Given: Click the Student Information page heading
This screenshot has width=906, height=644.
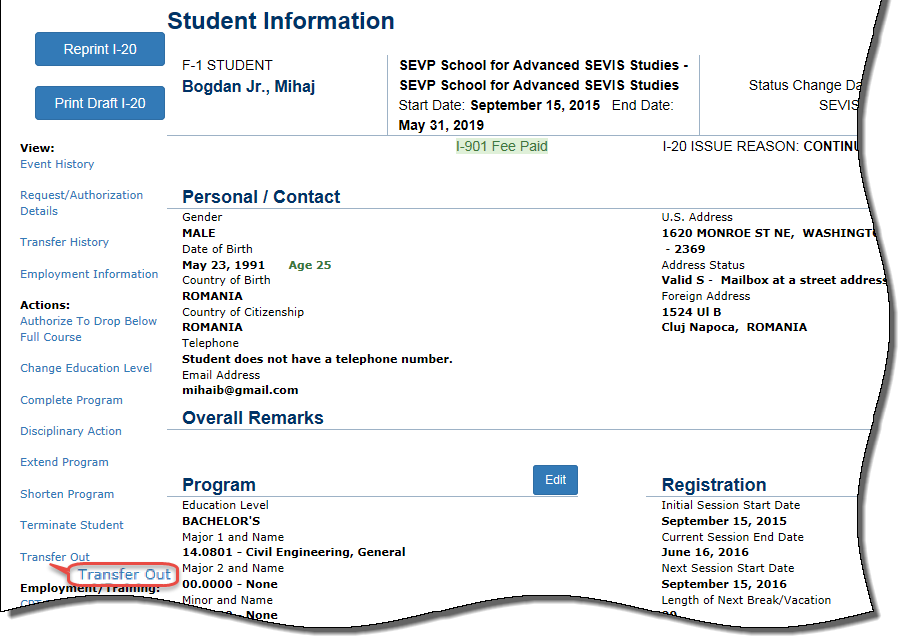Looking at the screenshot, I should (x=281, y=21).
